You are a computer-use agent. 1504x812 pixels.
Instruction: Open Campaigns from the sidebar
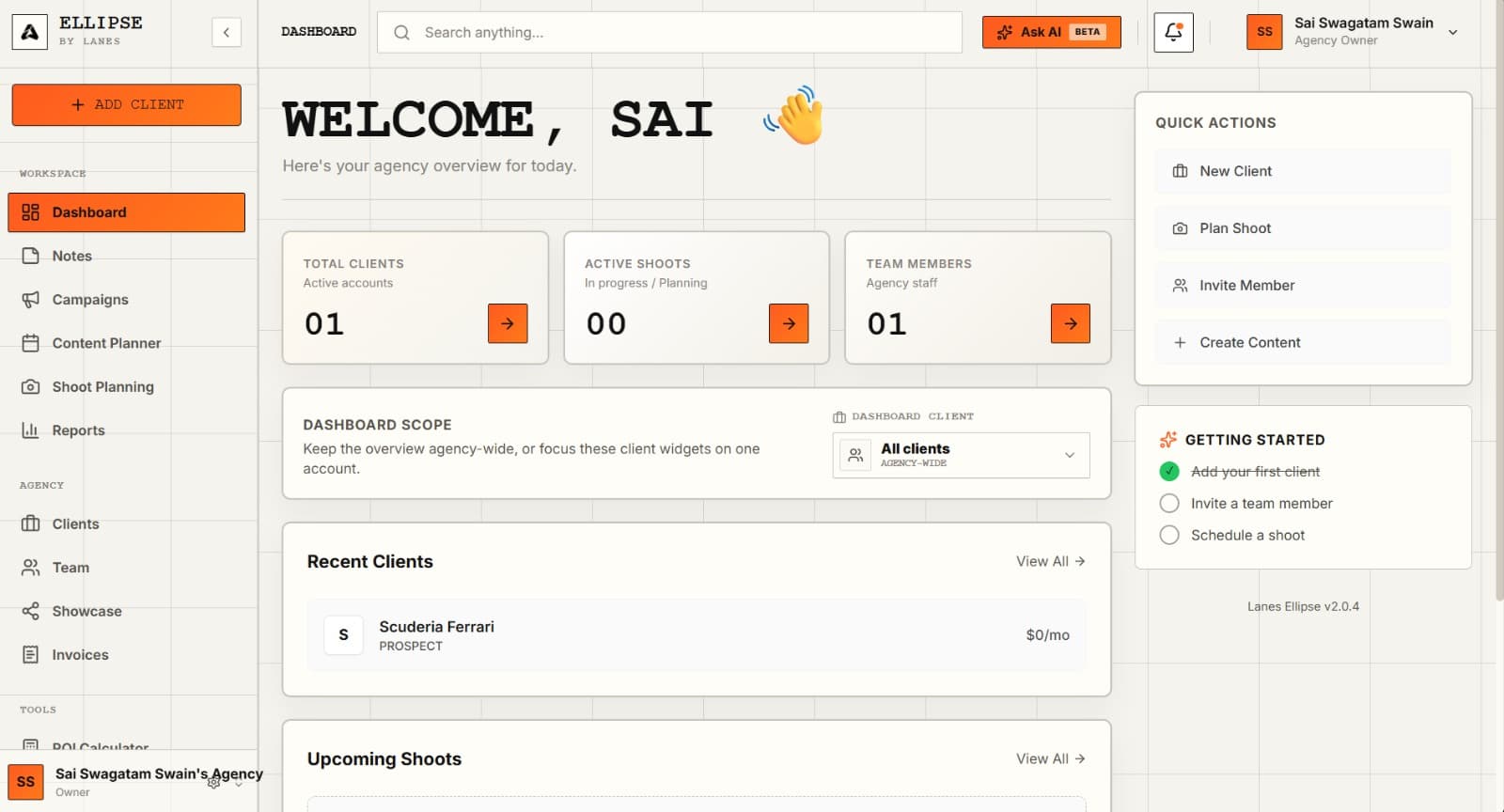tap(127, 300)
